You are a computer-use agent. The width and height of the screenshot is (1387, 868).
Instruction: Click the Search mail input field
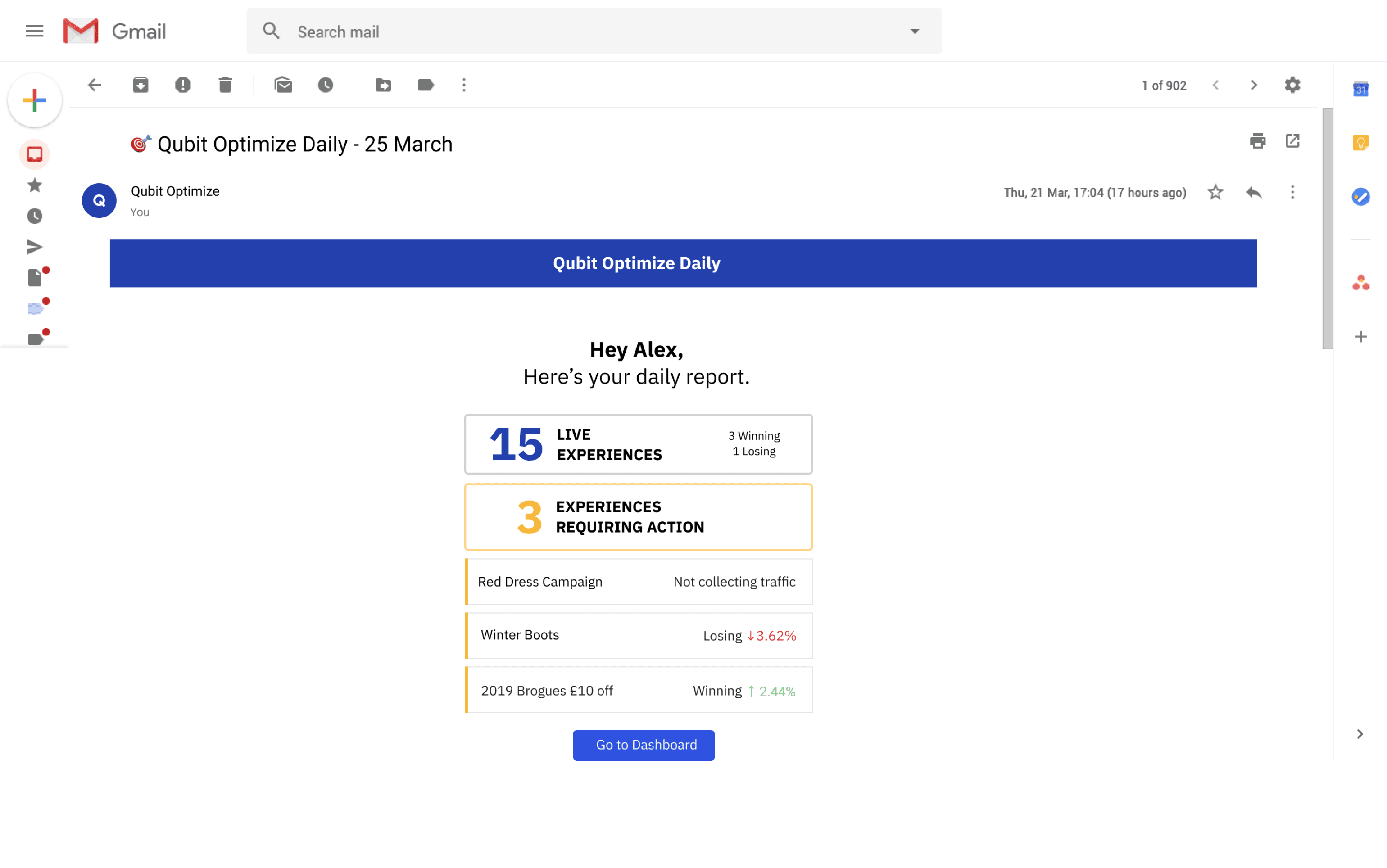point(591,32)
